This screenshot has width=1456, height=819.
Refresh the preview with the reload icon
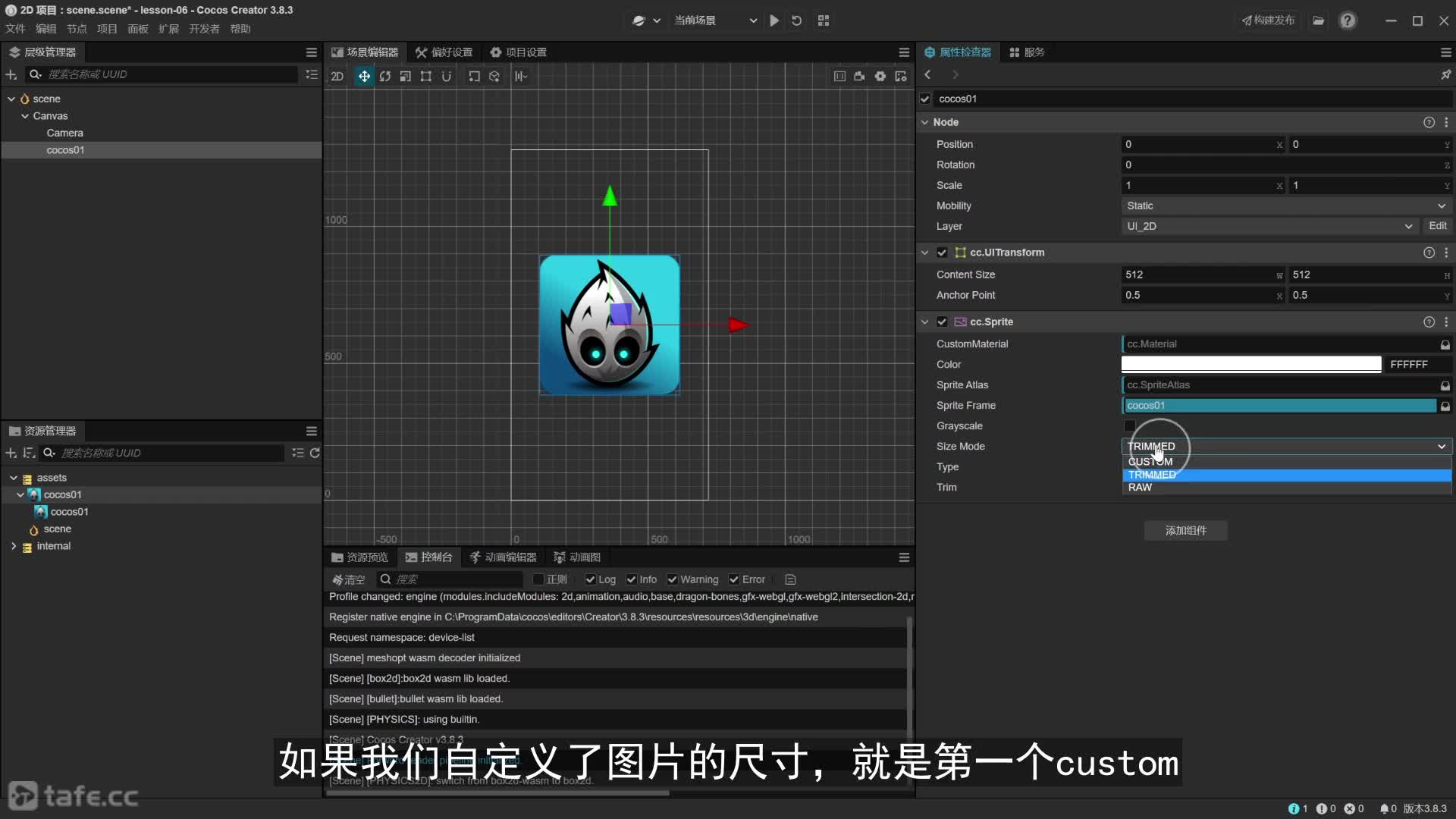pyautogui.click(x=796, y=20)
